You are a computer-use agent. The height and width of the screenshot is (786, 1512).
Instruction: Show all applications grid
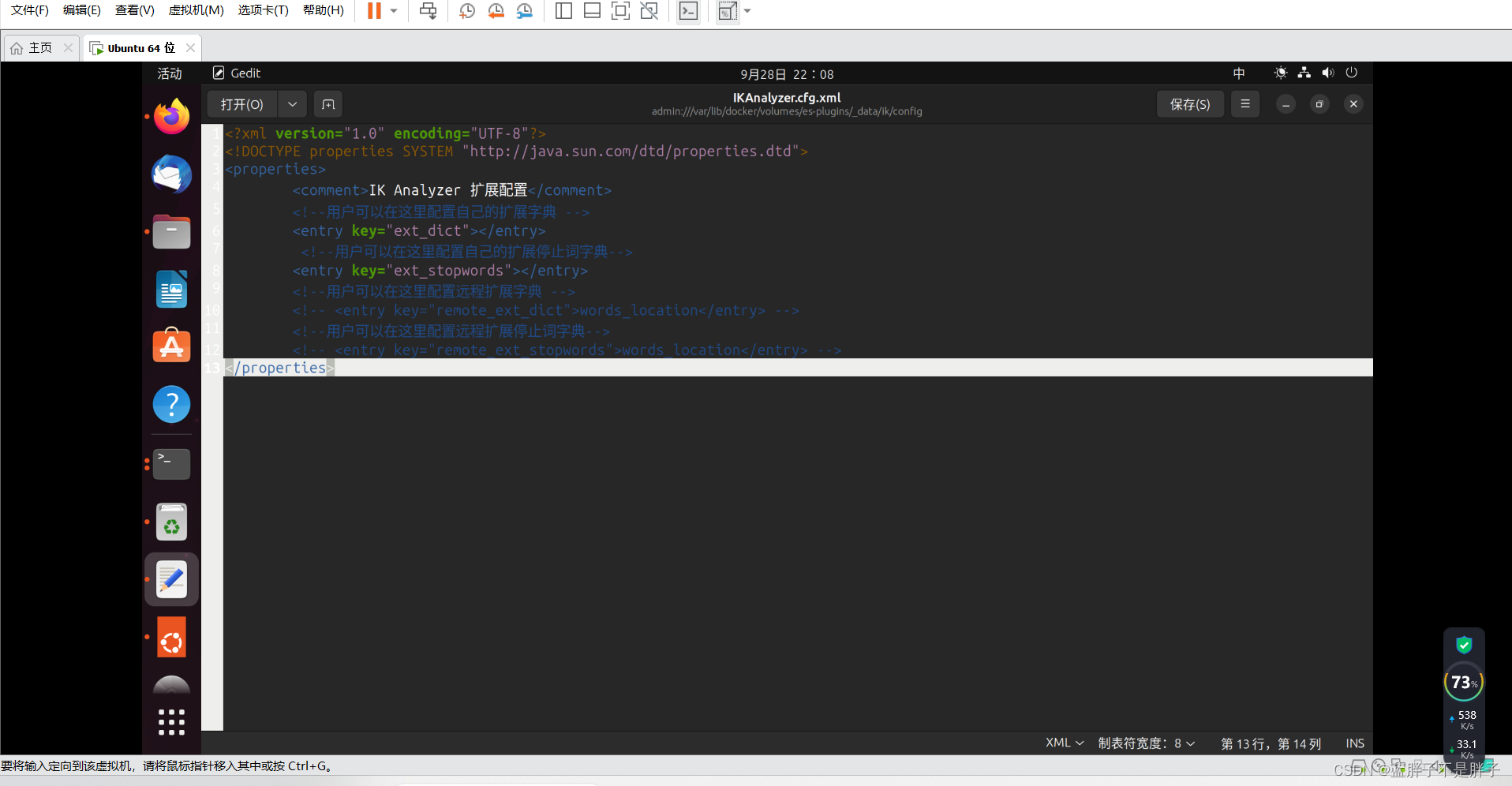(x=171, y=722)
